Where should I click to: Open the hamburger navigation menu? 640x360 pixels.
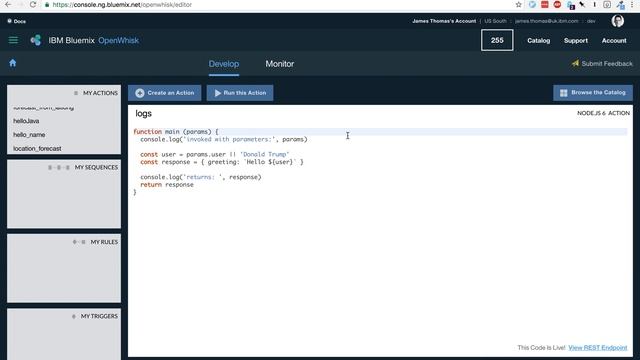13,40
